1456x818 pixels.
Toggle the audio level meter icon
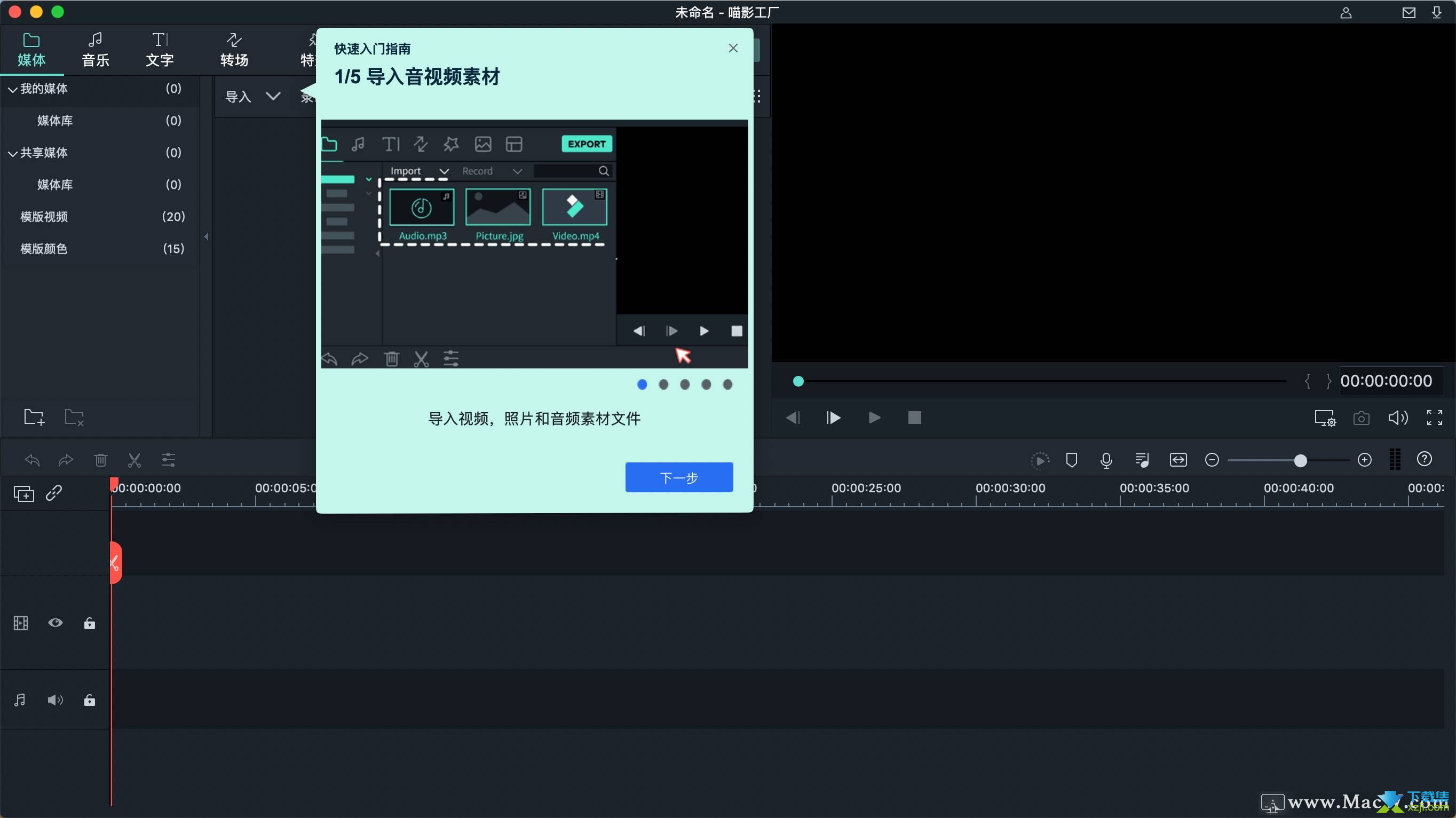tap(1395, 459)
